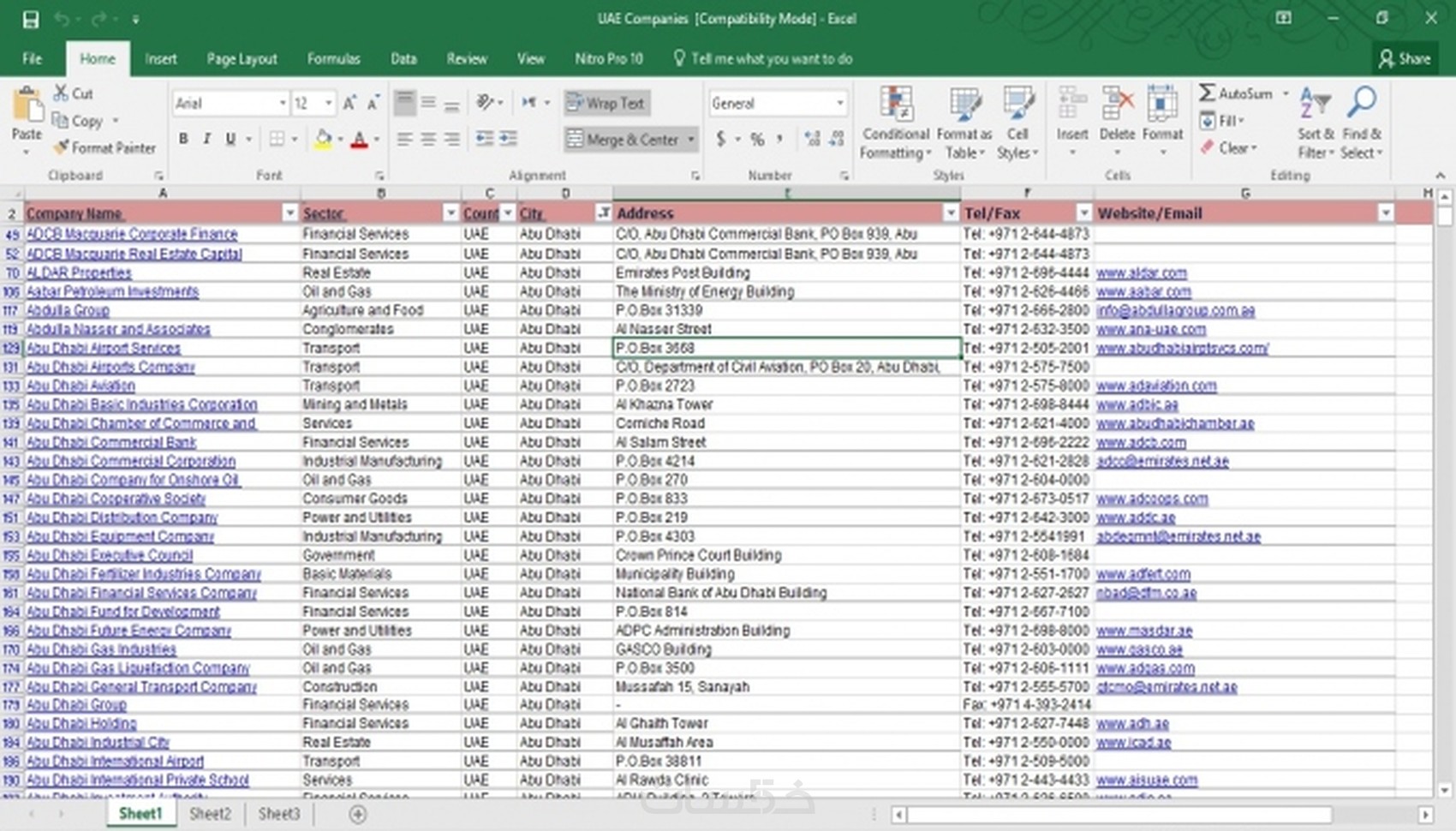The height and width of the screenshot is (831, 1456).
Task: Switch to the Insert ribbon tab
Action: click(x=161, y=58)
